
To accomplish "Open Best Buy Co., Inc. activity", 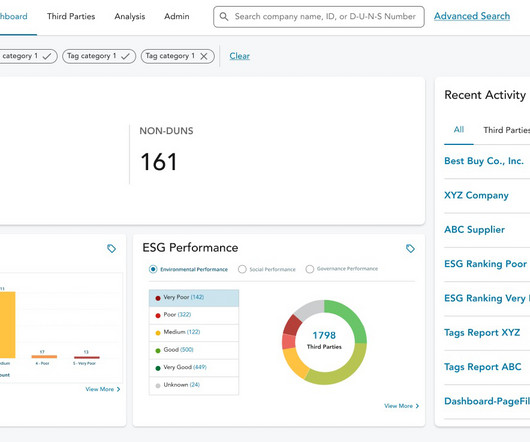I will 484,161.
